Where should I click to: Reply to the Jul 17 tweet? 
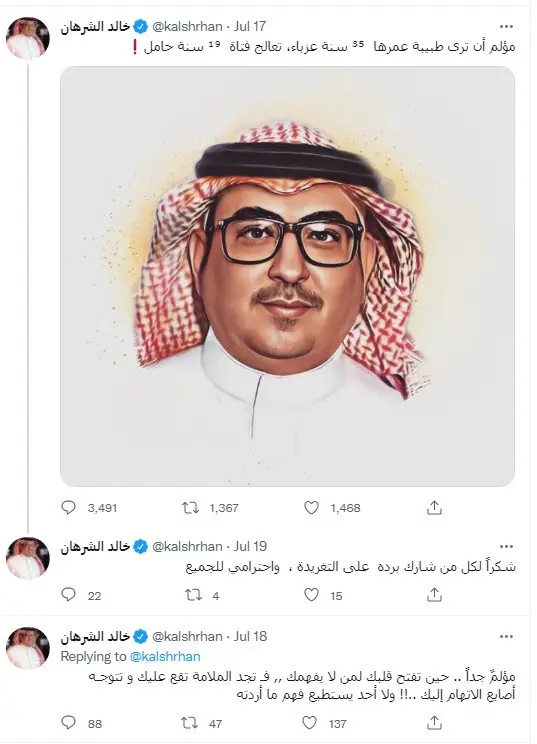(69, 508)
